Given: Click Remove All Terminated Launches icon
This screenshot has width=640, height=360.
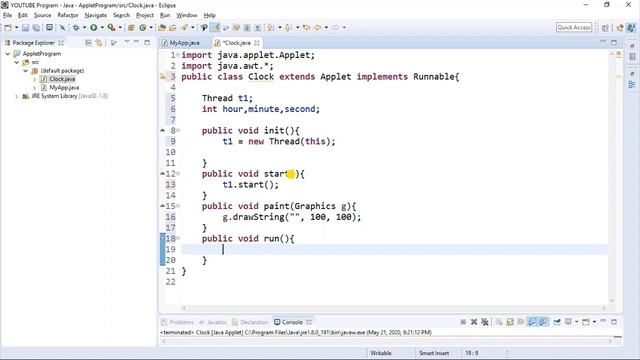Looking at the screenshot, I should (484, 322).
